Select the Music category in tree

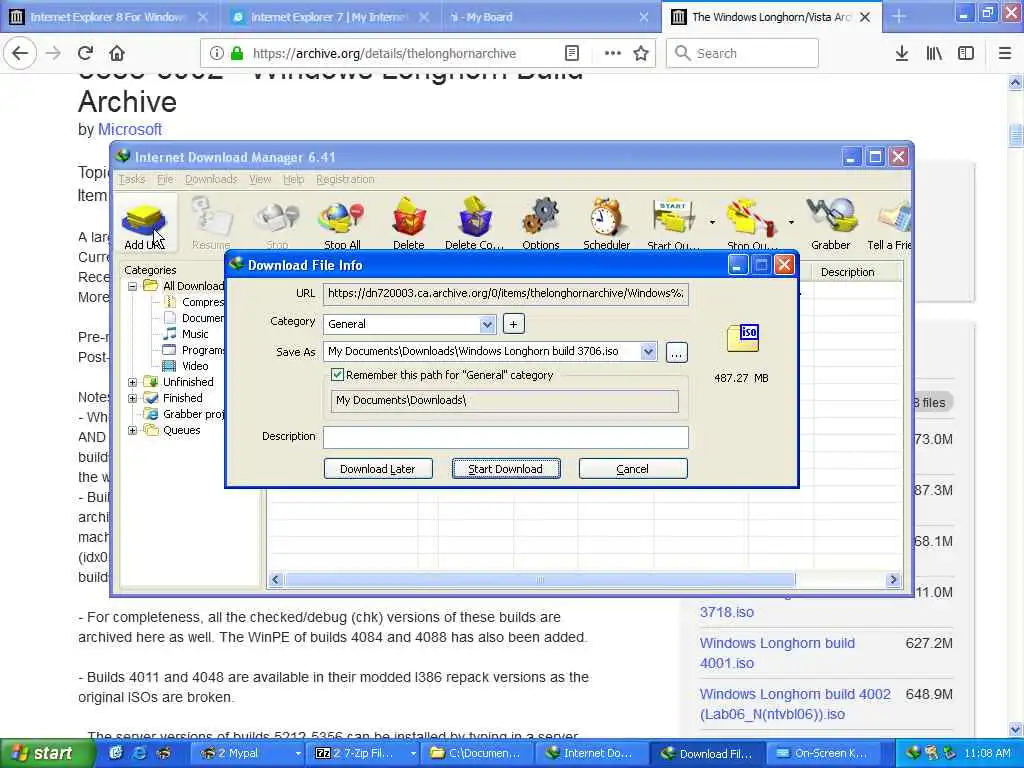195,334
